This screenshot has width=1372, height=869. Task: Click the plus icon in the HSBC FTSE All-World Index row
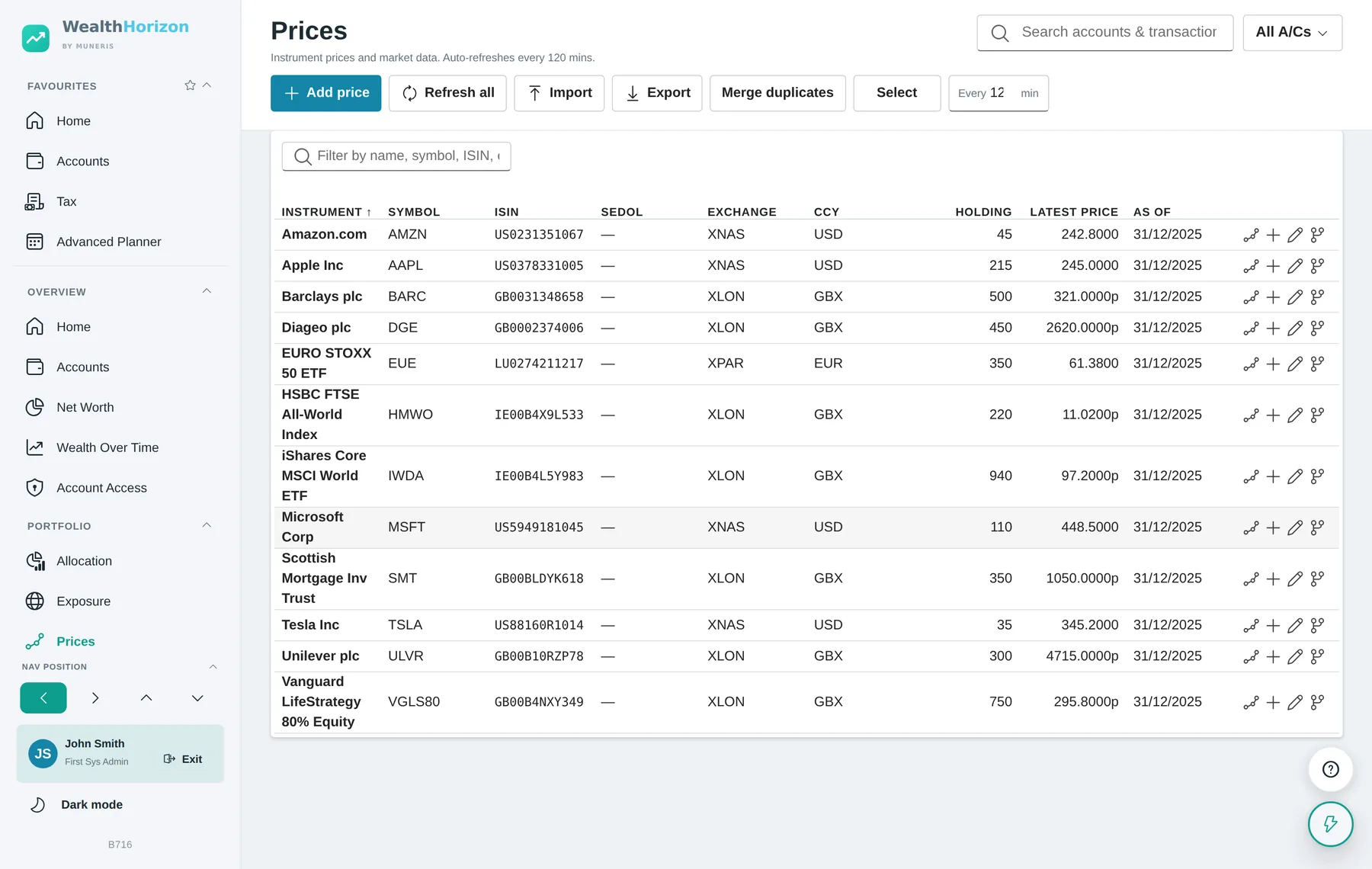tap(1273, 415)
